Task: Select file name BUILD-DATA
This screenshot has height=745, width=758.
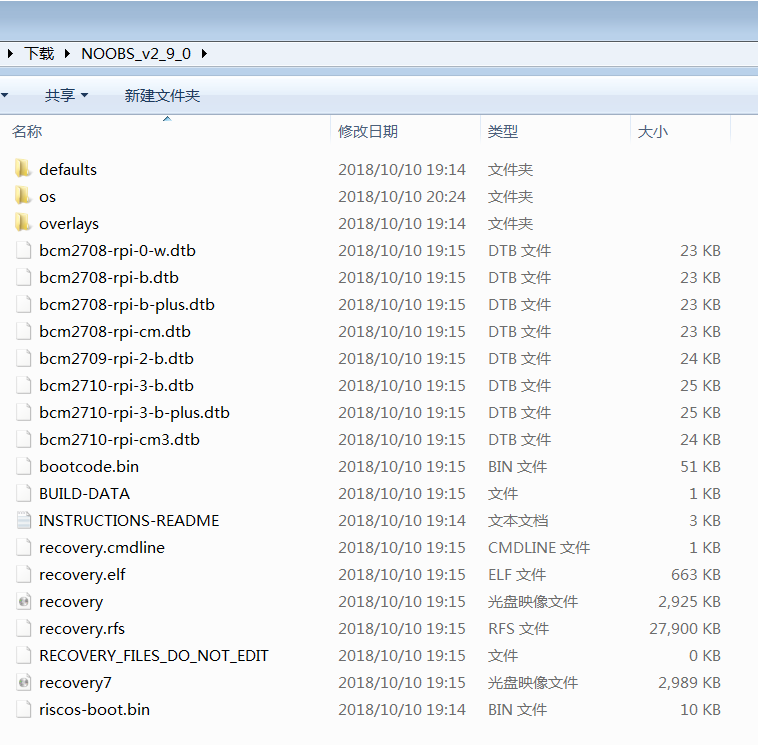Action: [85, 494]
